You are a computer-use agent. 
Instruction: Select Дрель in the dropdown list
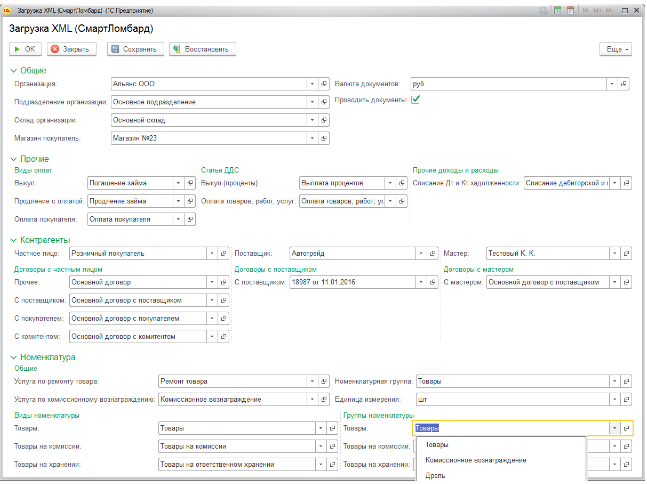point(501,475)
